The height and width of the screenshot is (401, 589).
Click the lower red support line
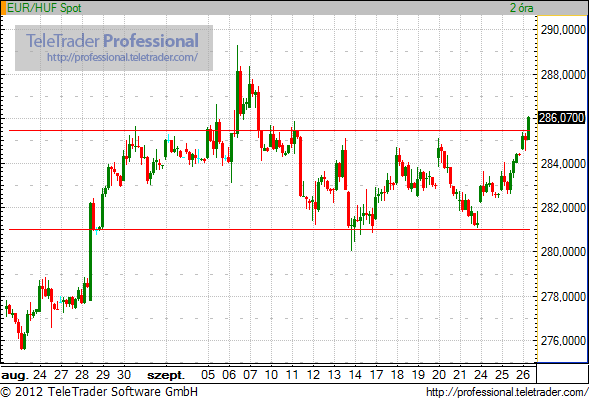coord(269,229)
